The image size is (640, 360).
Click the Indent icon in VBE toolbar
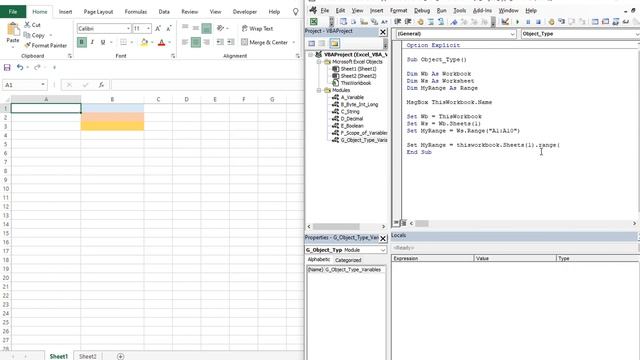(398, 22)
